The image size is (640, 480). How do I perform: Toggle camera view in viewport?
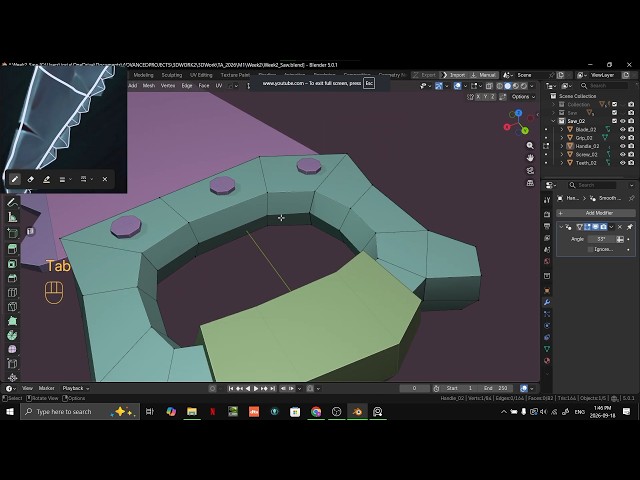click(530, 171)
